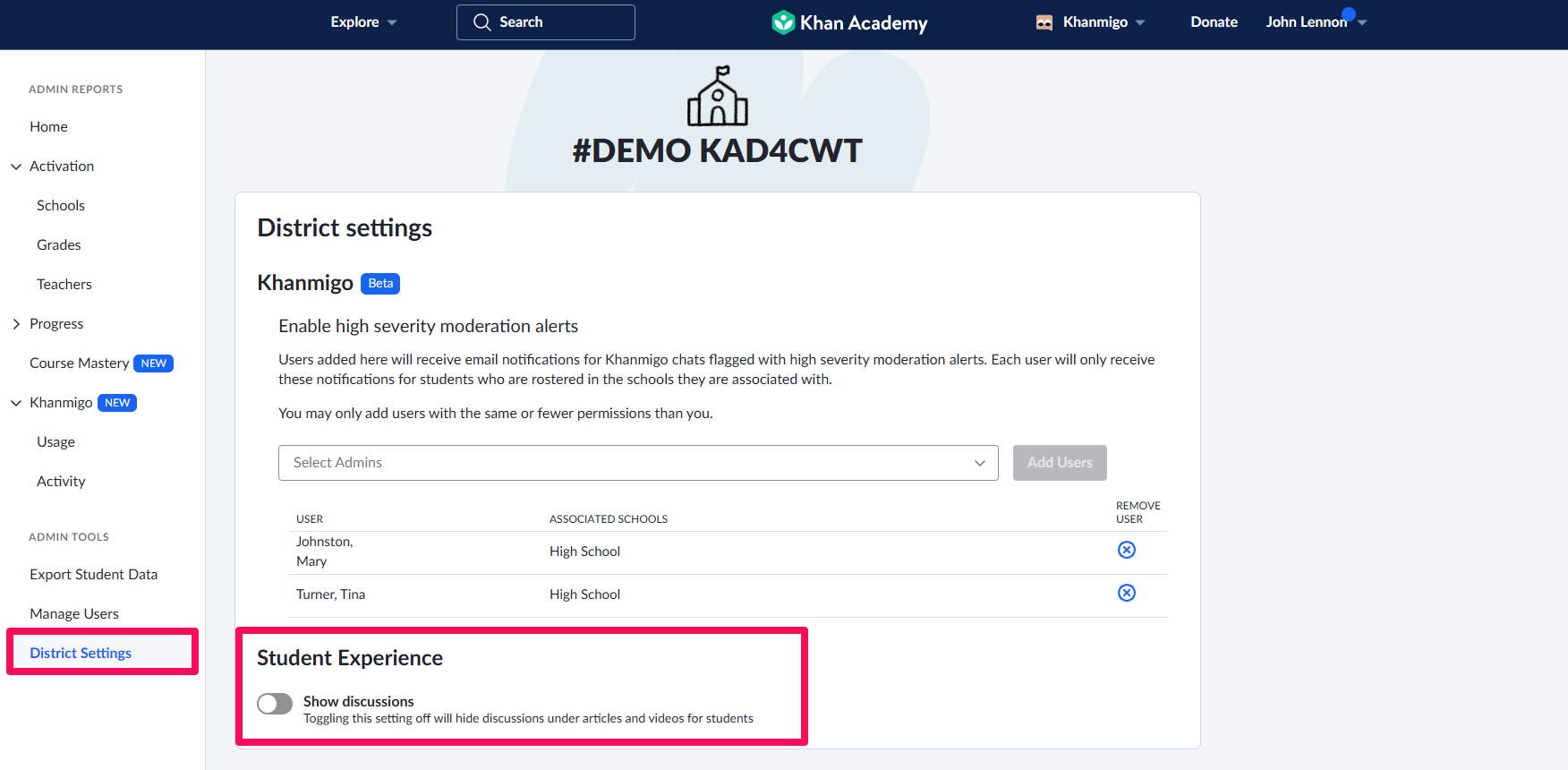
Task: Open Export Student Data tool
Action: click(93, 575)
